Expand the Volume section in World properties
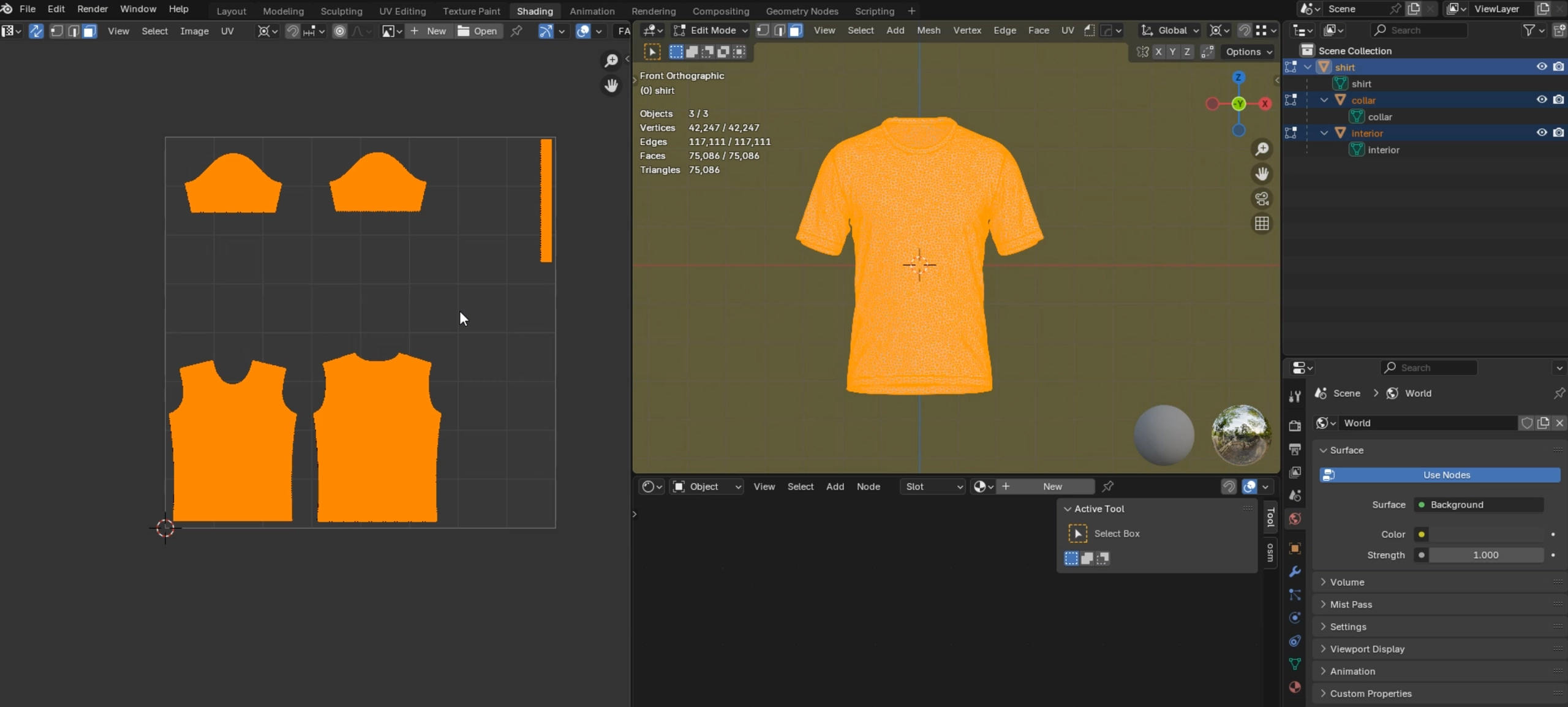1568x707 pixels. click(1347, 581)
